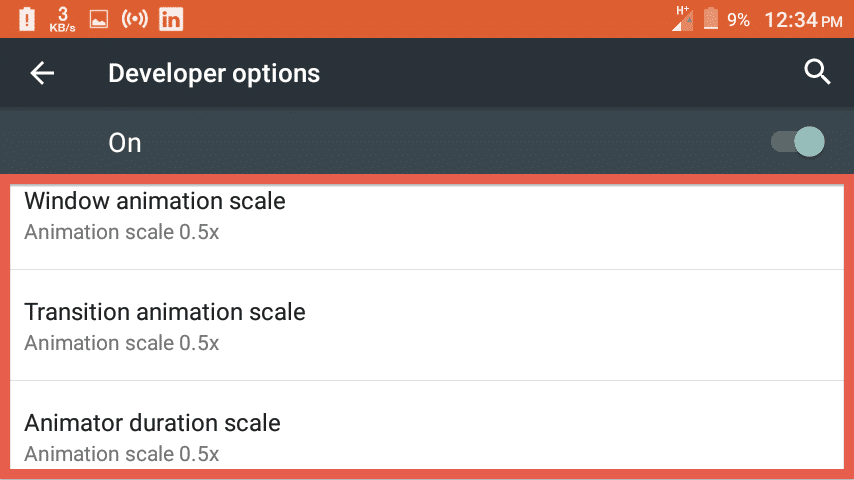Screen dimensions: 854x480
Task: Open Animator duration scale setting
Action: coord(427,425)
